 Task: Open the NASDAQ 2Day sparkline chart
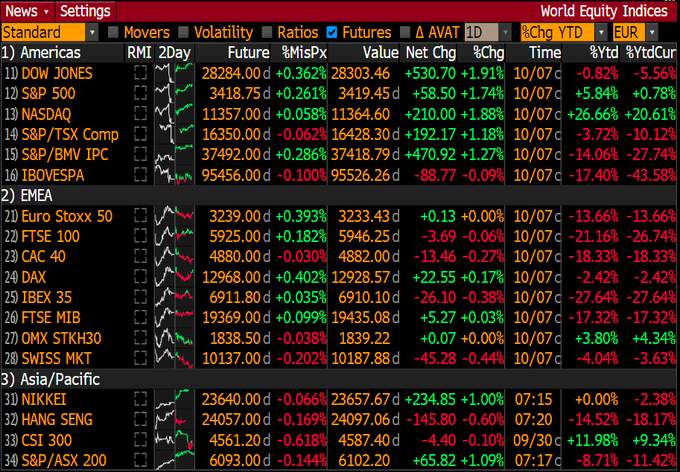tap(174, 114)
